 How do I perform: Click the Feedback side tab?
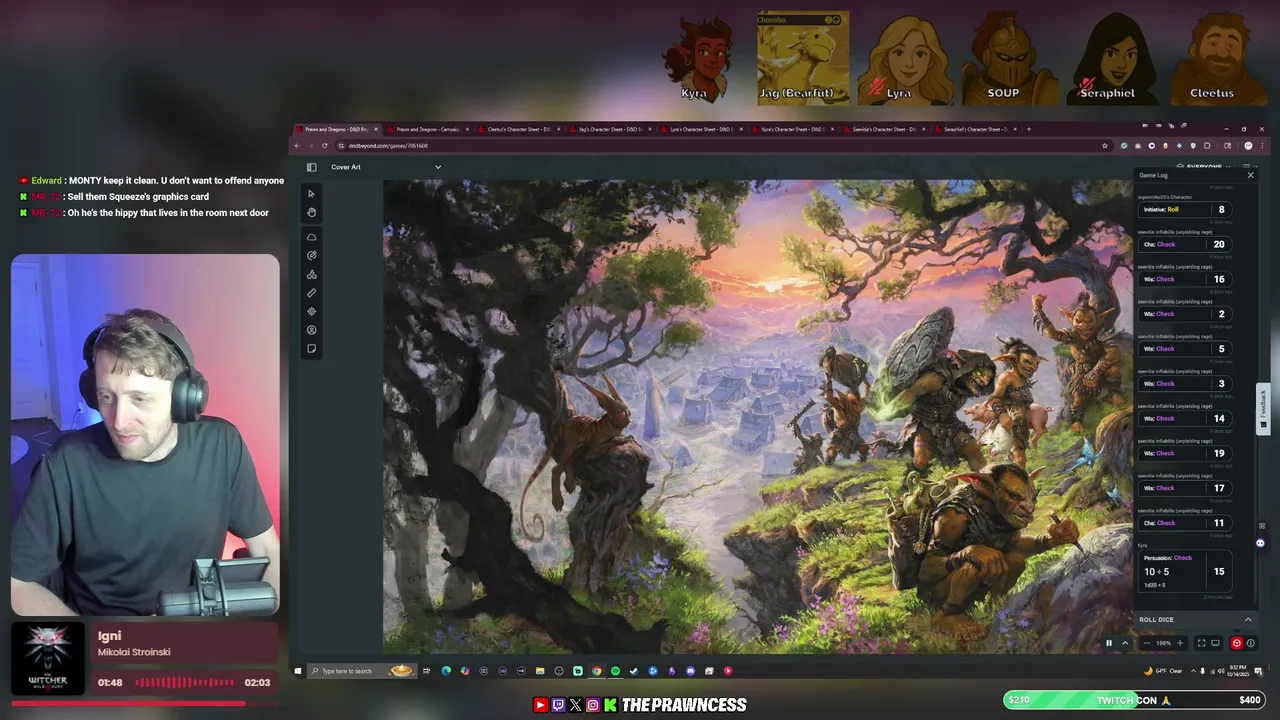(x=1263, y=408)
